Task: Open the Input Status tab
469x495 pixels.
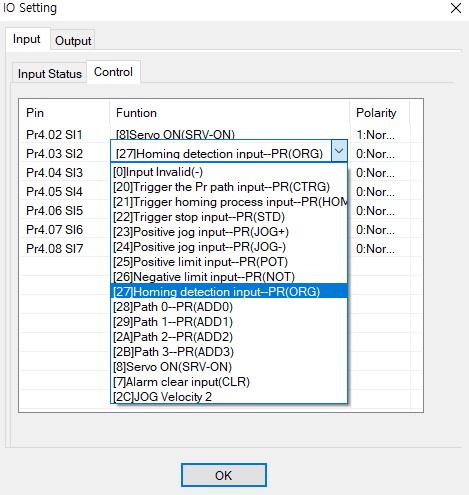Action: point(50,73)
